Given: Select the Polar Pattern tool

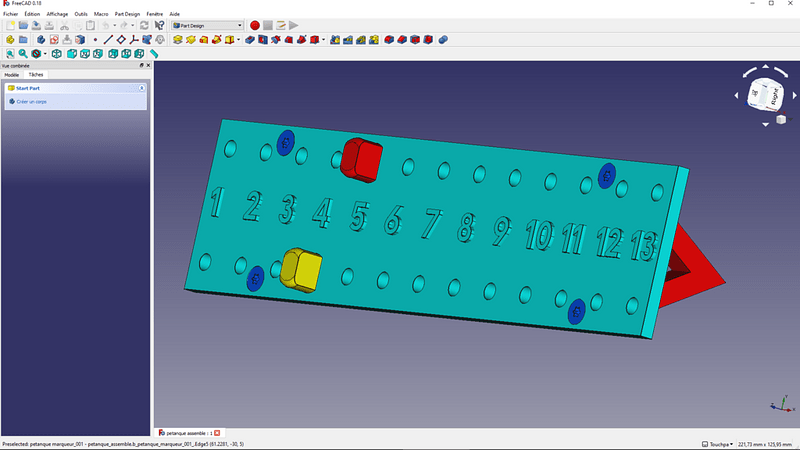Looking at the screenshot, I should pyautogui.click(x=361, y=40).
